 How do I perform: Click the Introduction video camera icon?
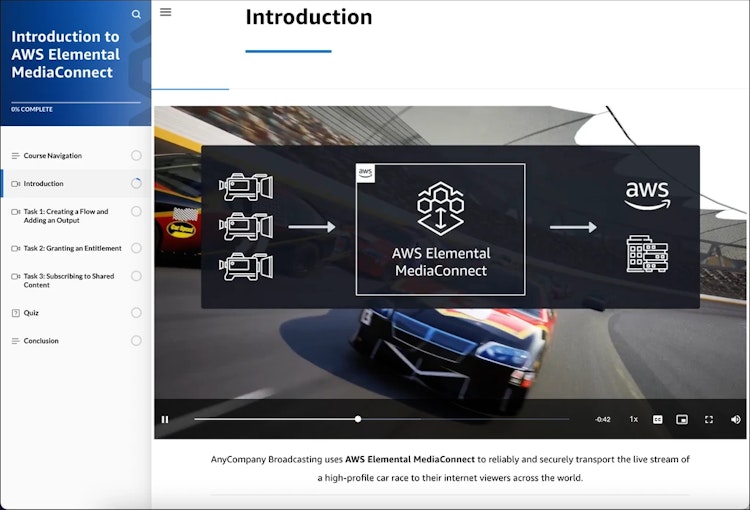15,184
